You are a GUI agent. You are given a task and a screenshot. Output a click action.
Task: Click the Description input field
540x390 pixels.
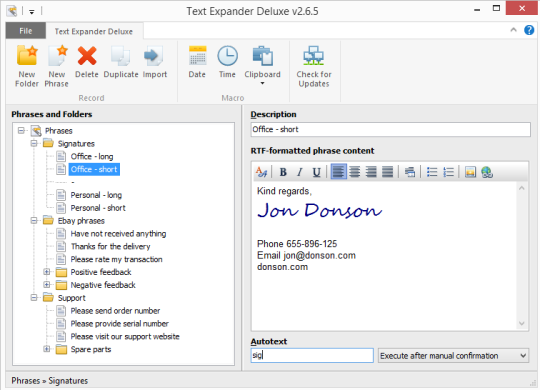pos(391,130)
